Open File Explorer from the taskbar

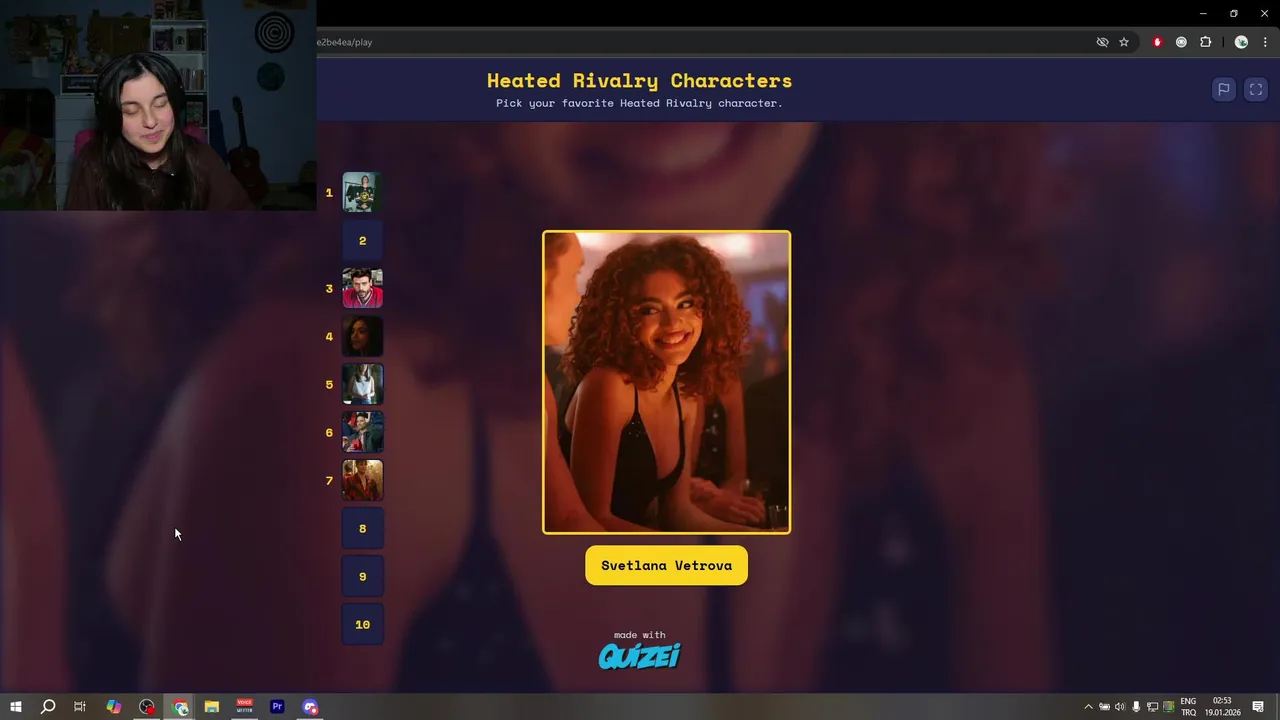pos(212,707)
